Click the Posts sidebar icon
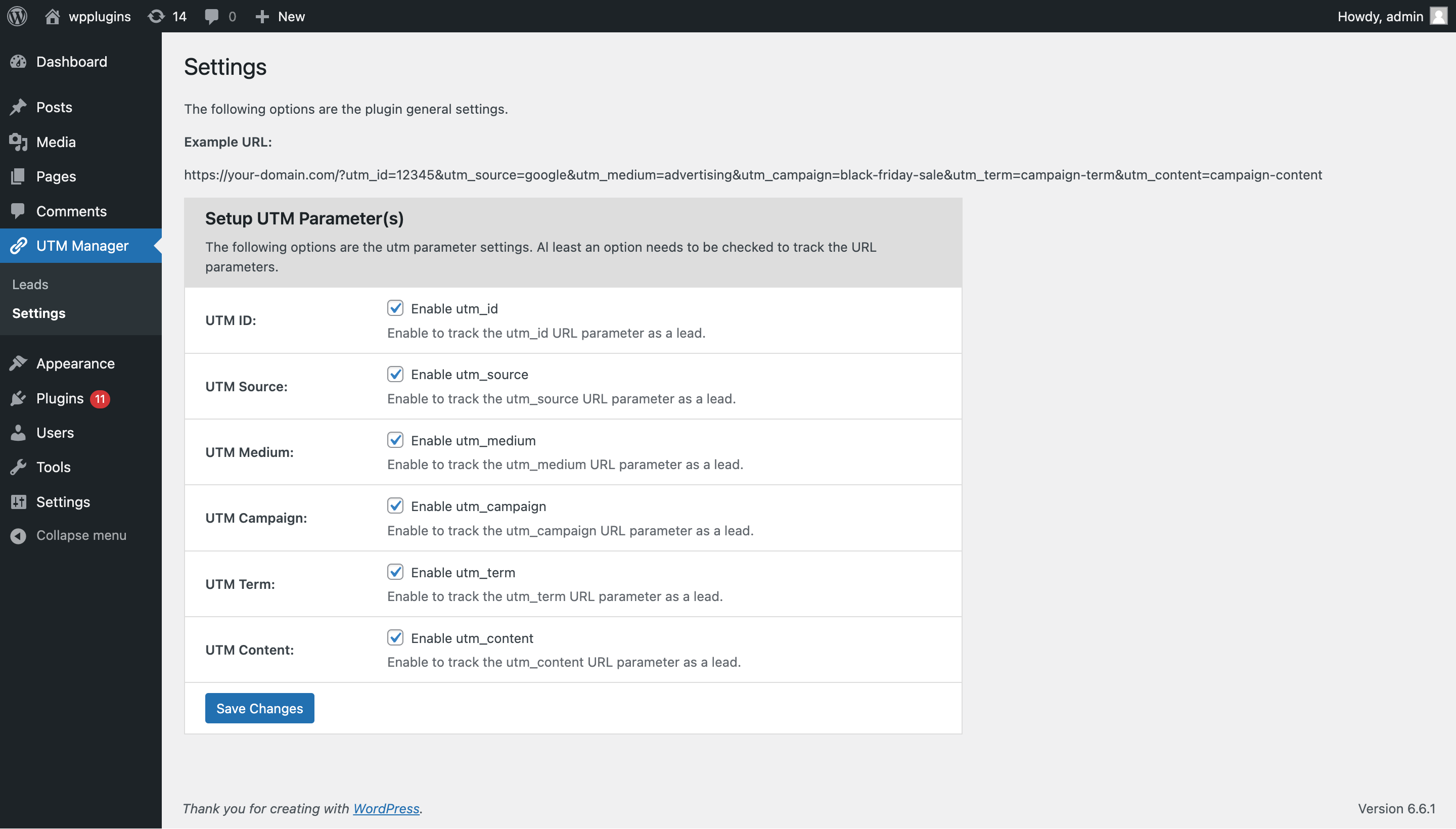 pyautogui.click(x=20, y=106)
